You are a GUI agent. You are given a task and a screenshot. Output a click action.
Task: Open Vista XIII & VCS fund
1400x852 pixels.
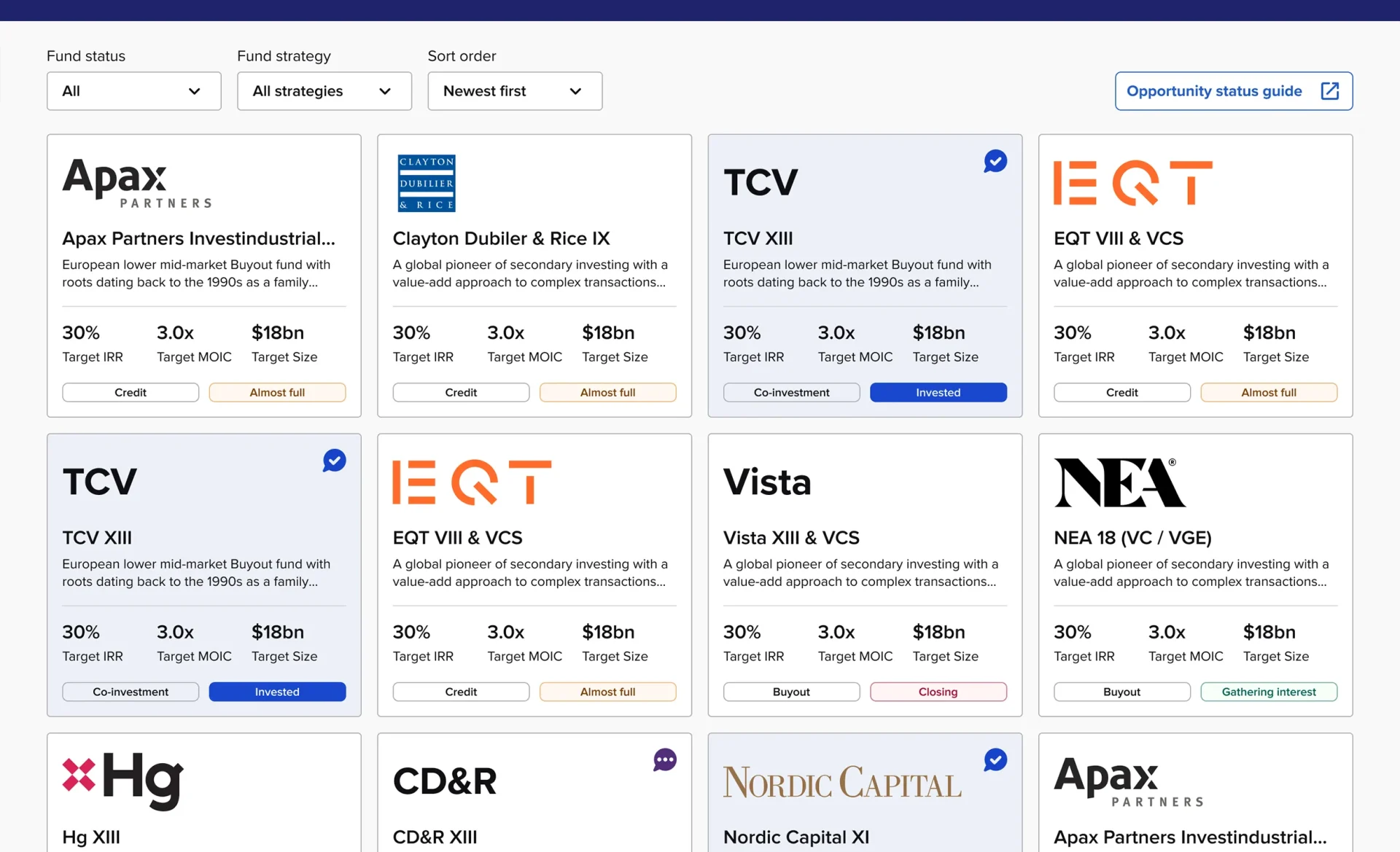coord(791,538)
